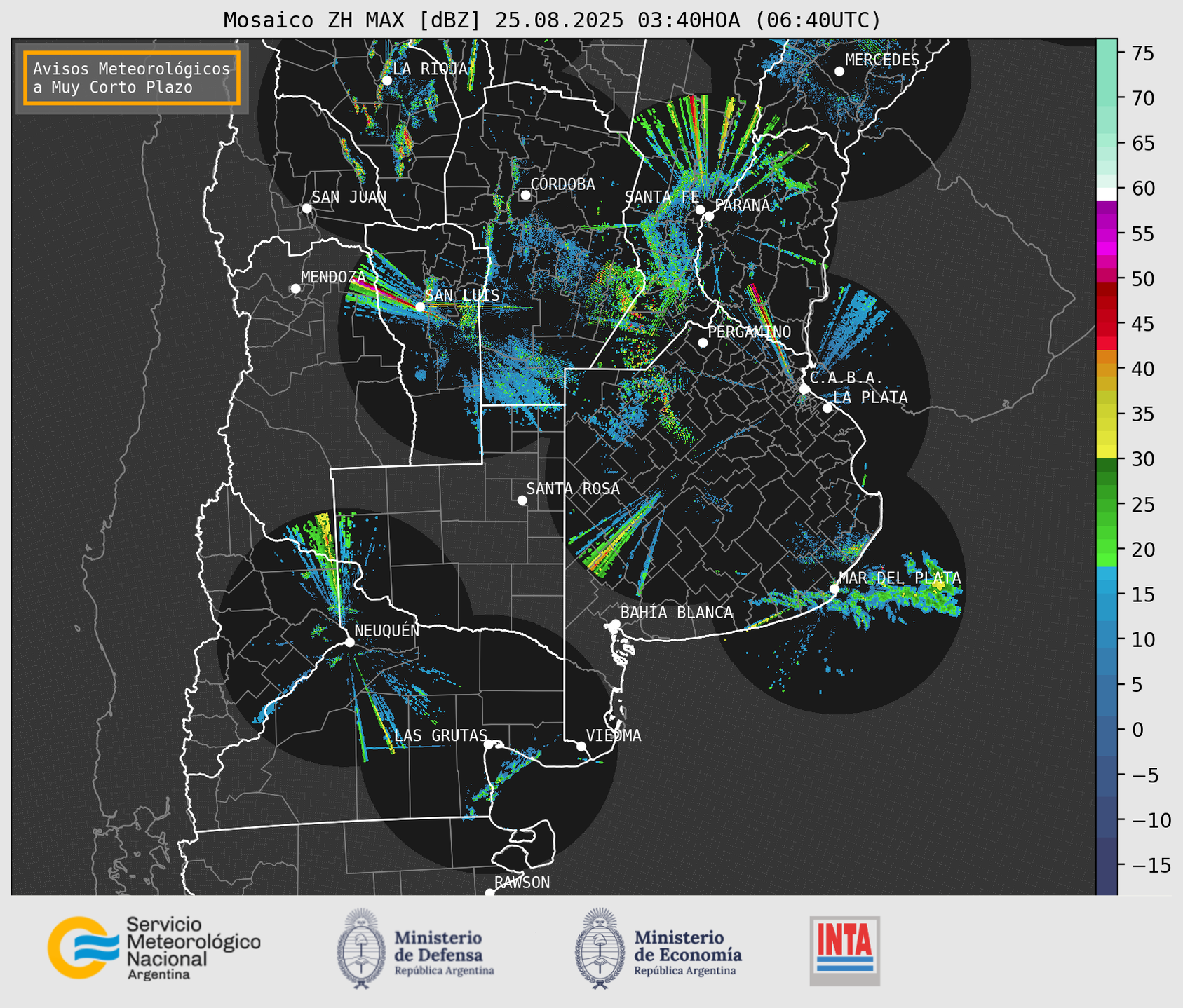Click the Rawson city marker dot
This screenshot has width=1183, height=1008.
point(489,893)
